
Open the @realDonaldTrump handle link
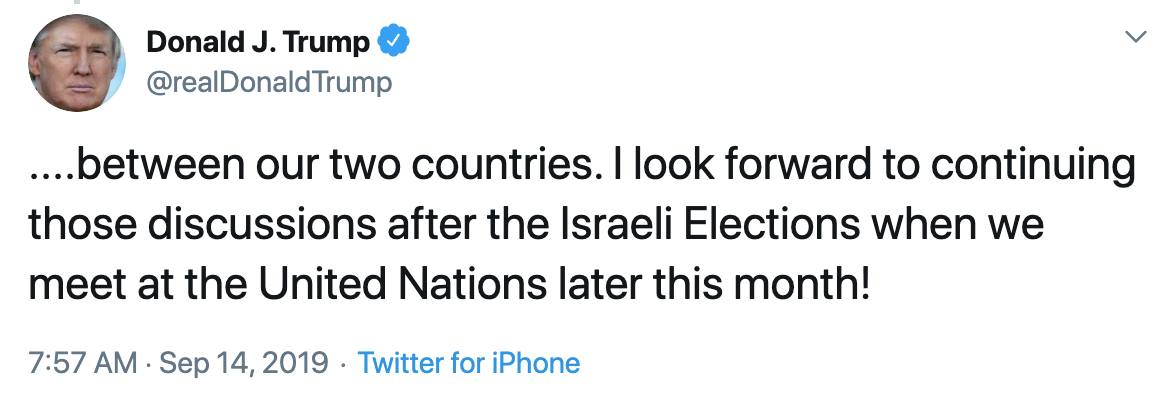[x=269, y=82]
